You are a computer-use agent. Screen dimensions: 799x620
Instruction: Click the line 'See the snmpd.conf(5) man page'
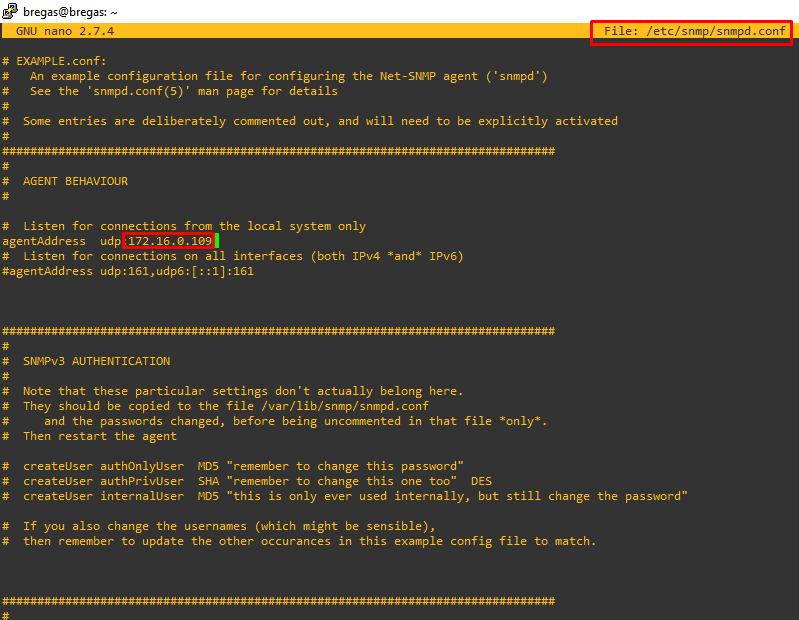tap(170, 91)
